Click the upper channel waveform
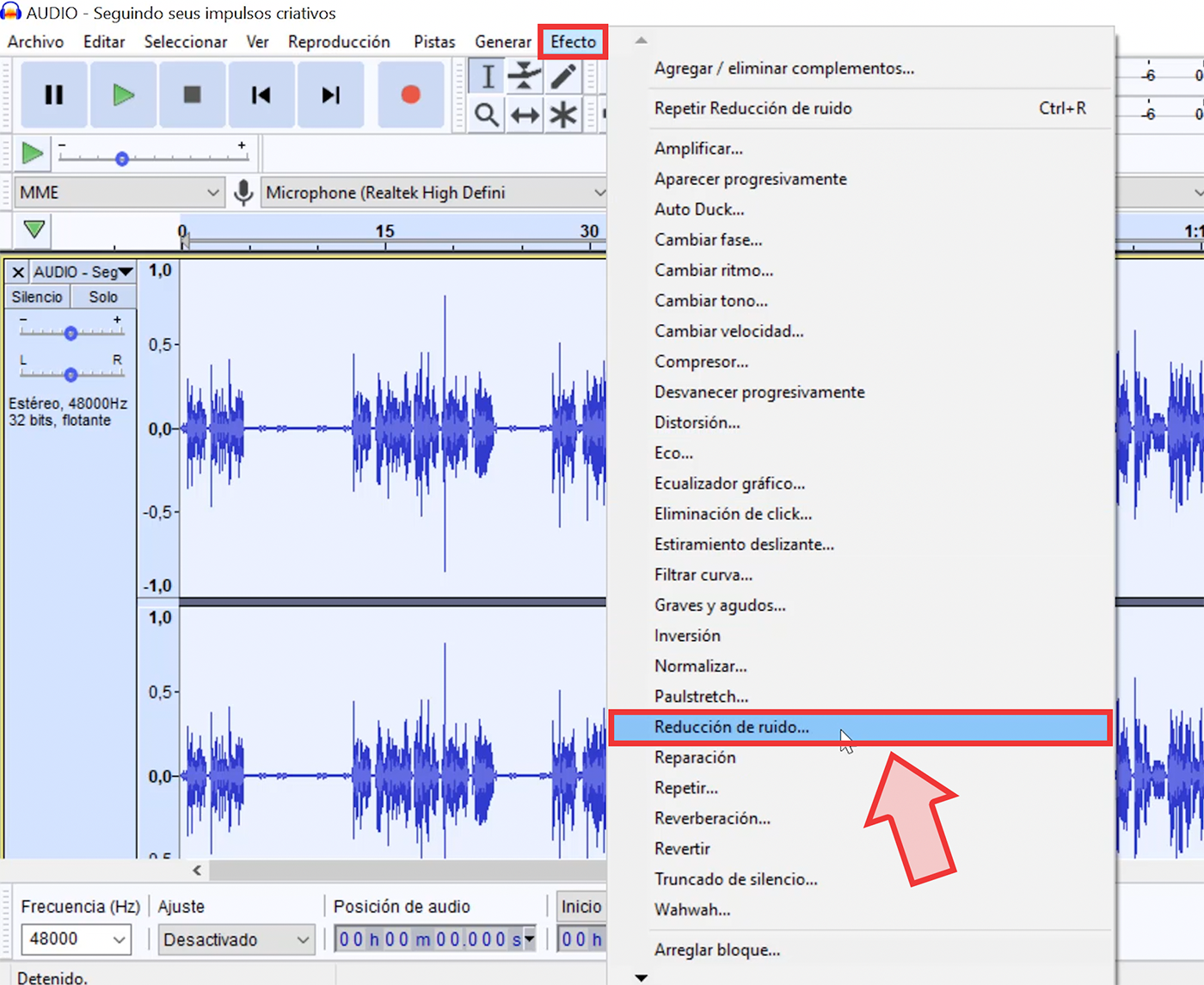Image resolution: width=1204 pixels, height=985 pixels. click(393, 428)
